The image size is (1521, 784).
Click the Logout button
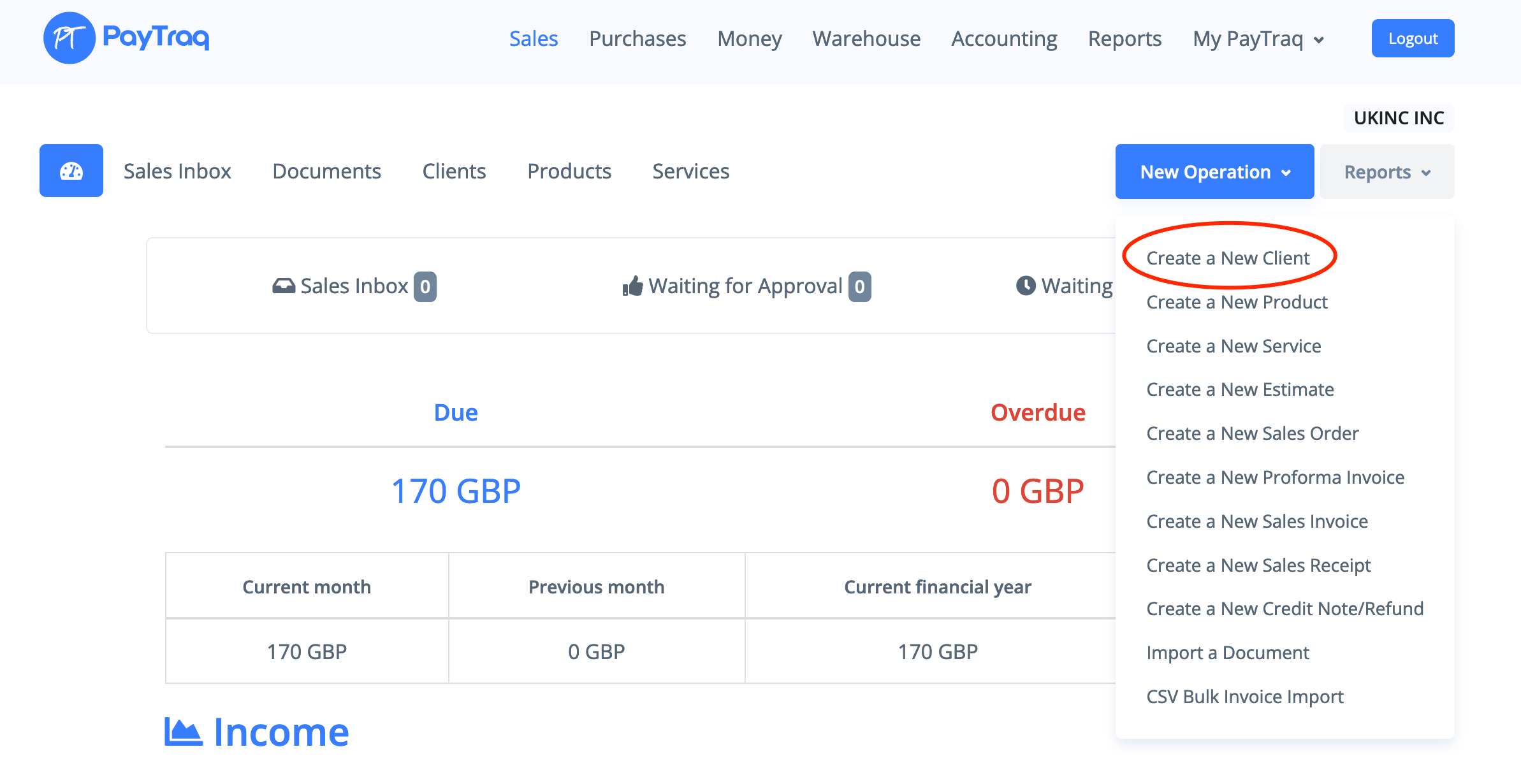coord(1413,38)
